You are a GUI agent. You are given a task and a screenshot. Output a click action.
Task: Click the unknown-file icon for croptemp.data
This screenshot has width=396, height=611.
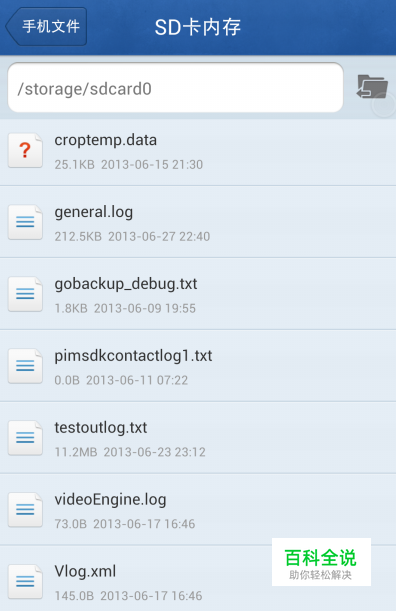[x=25, y=150]
